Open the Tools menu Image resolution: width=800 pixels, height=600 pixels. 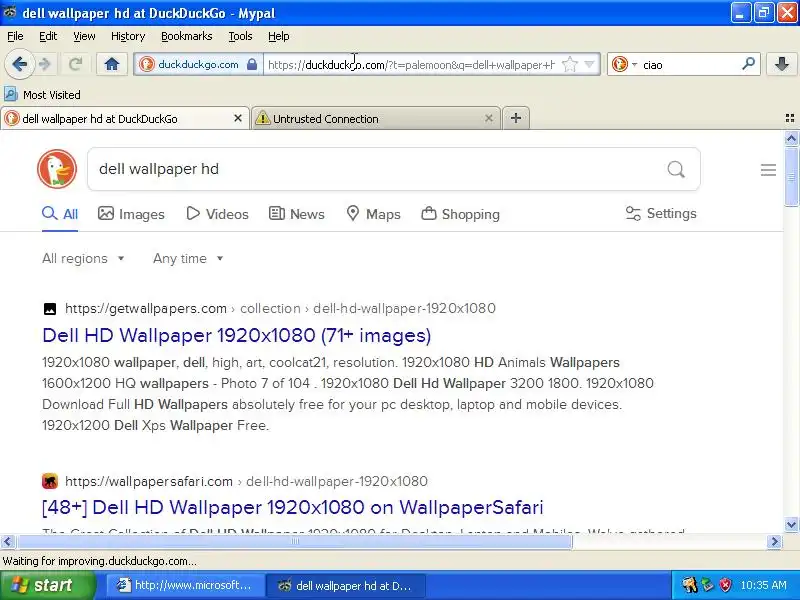(240, 36)
